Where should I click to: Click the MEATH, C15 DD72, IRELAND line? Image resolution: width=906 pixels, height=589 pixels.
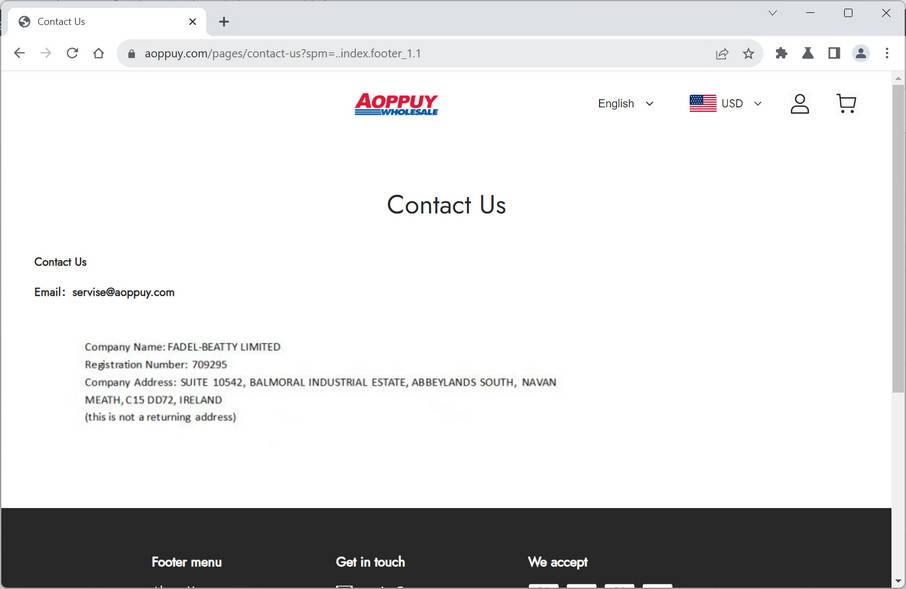[153, 399]
